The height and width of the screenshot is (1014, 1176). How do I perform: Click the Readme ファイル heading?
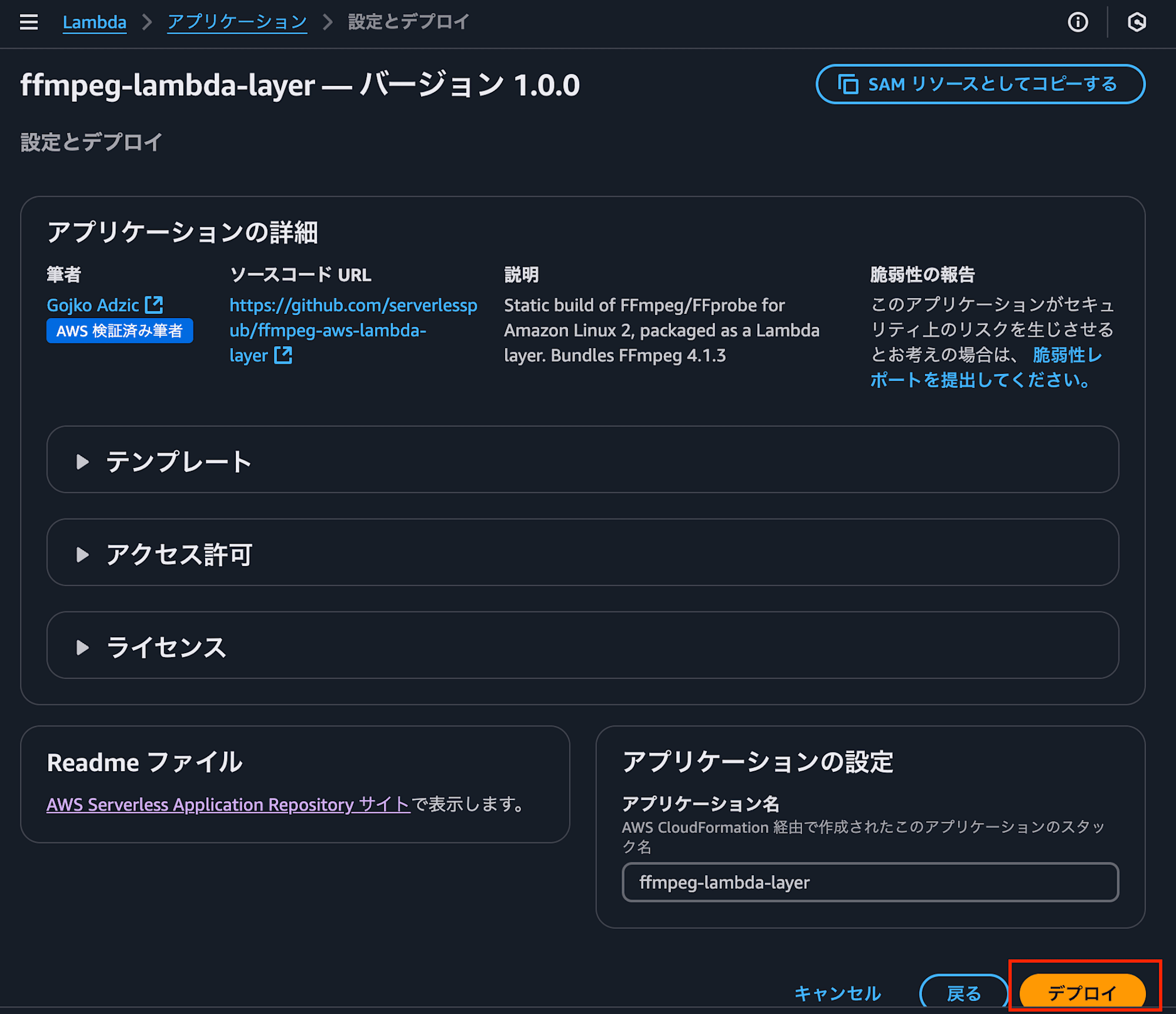[x=144, y=762]
